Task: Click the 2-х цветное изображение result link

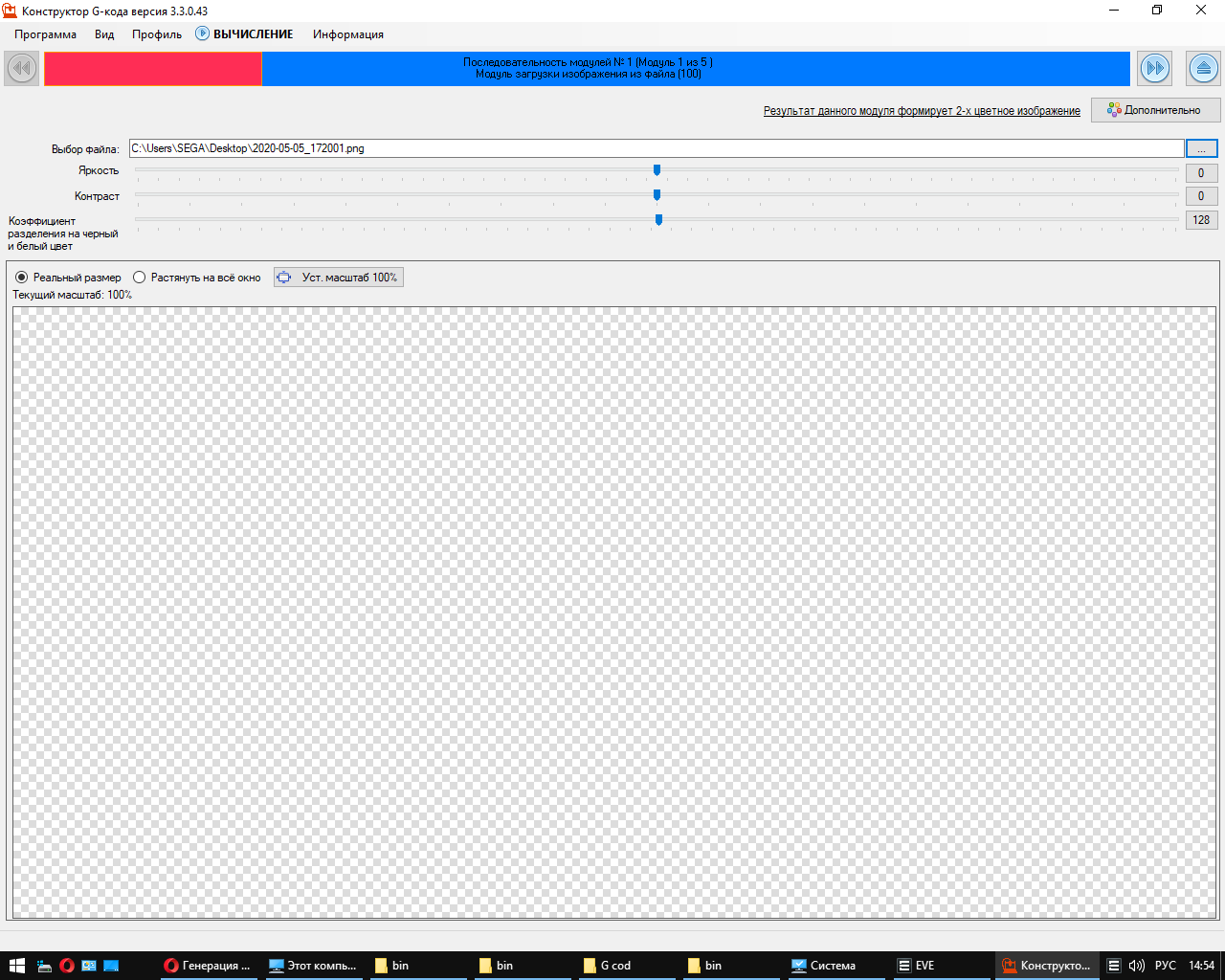Action: coord(921,111)
